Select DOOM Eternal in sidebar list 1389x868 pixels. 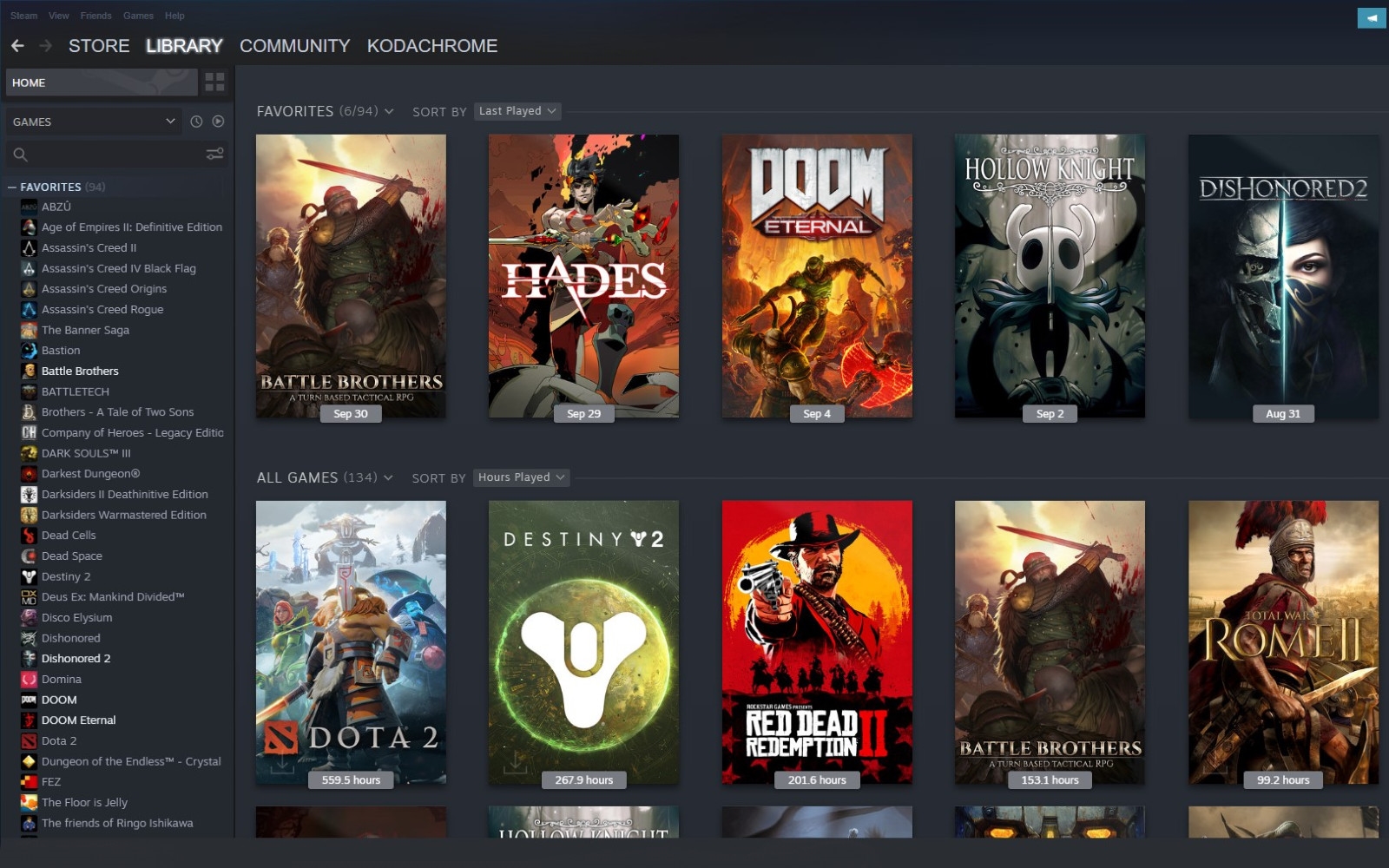pyautogui.click(x=78, y=720)
